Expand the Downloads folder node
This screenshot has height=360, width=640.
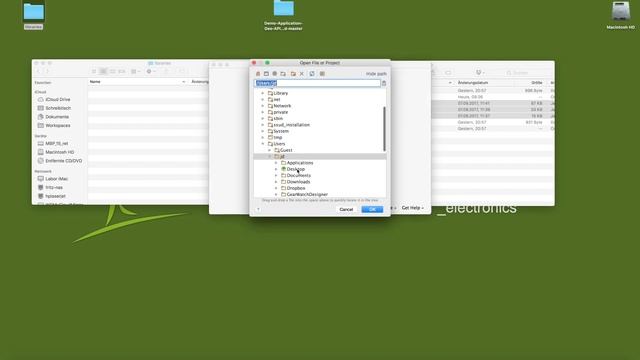[276, 182]
